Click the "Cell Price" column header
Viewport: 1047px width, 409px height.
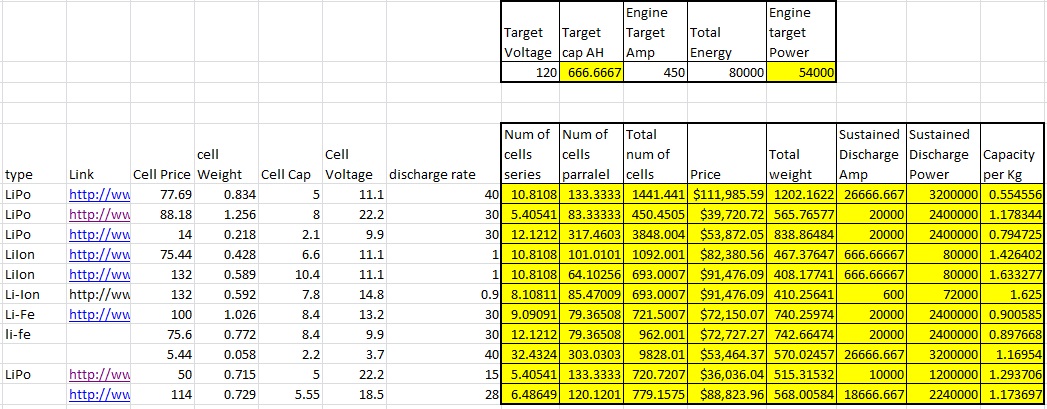pos(162,174)
